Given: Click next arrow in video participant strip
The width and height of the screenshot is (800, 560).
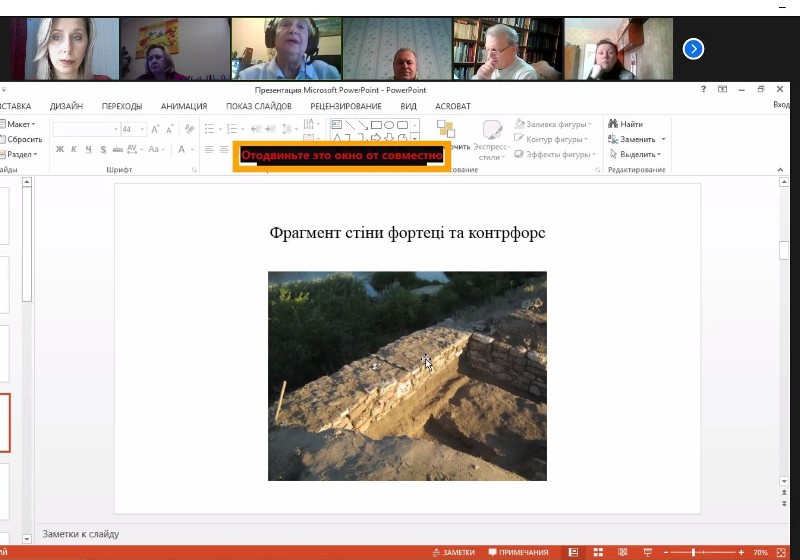Looking at the screenshot, I should tap(693, 49).
